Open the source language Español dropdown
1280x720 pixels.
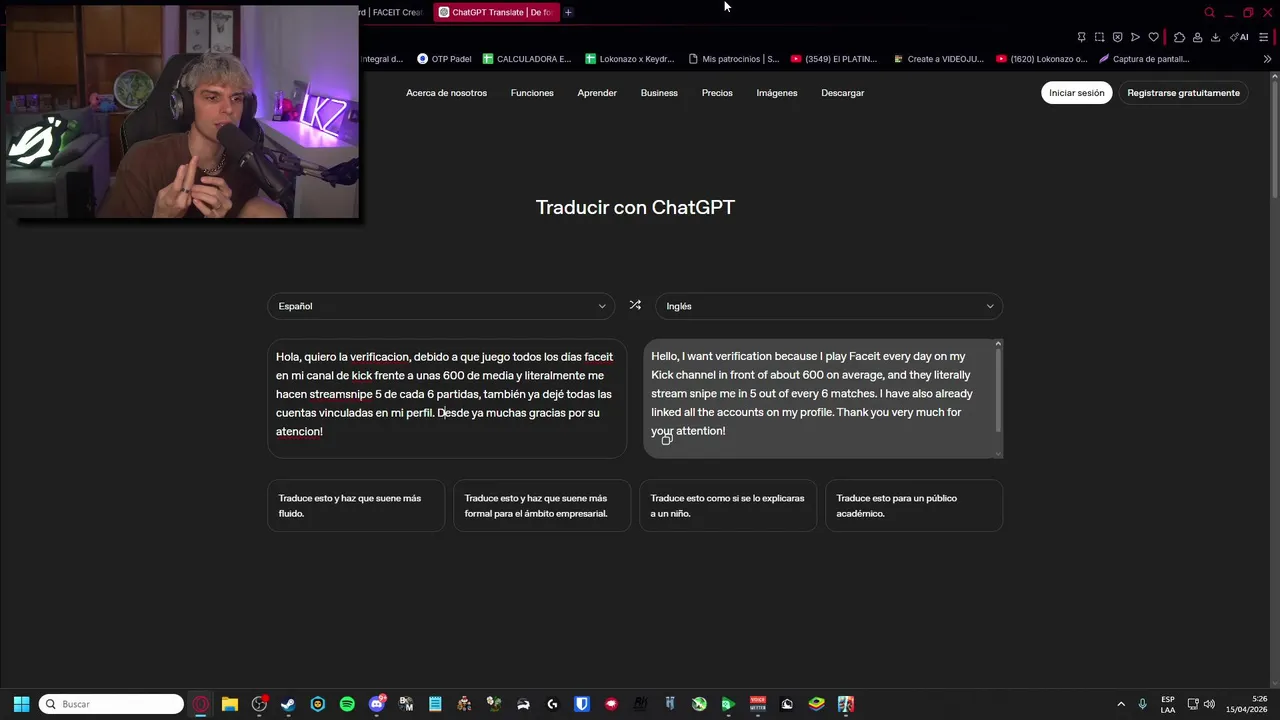pos(441,306)
